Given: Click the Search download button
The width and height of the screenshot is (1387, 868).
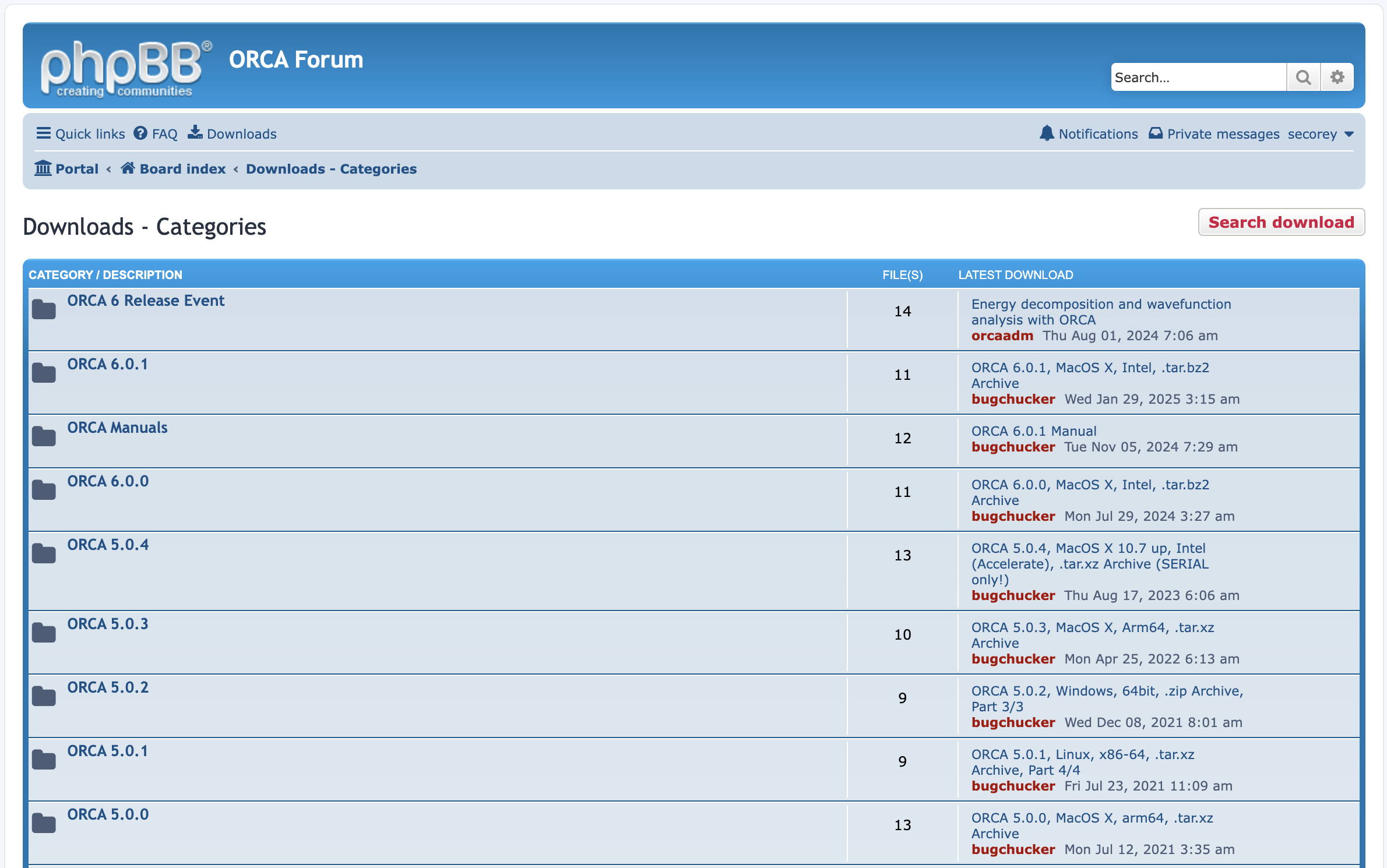Looking at the screenshot, I should (1281, 222).
